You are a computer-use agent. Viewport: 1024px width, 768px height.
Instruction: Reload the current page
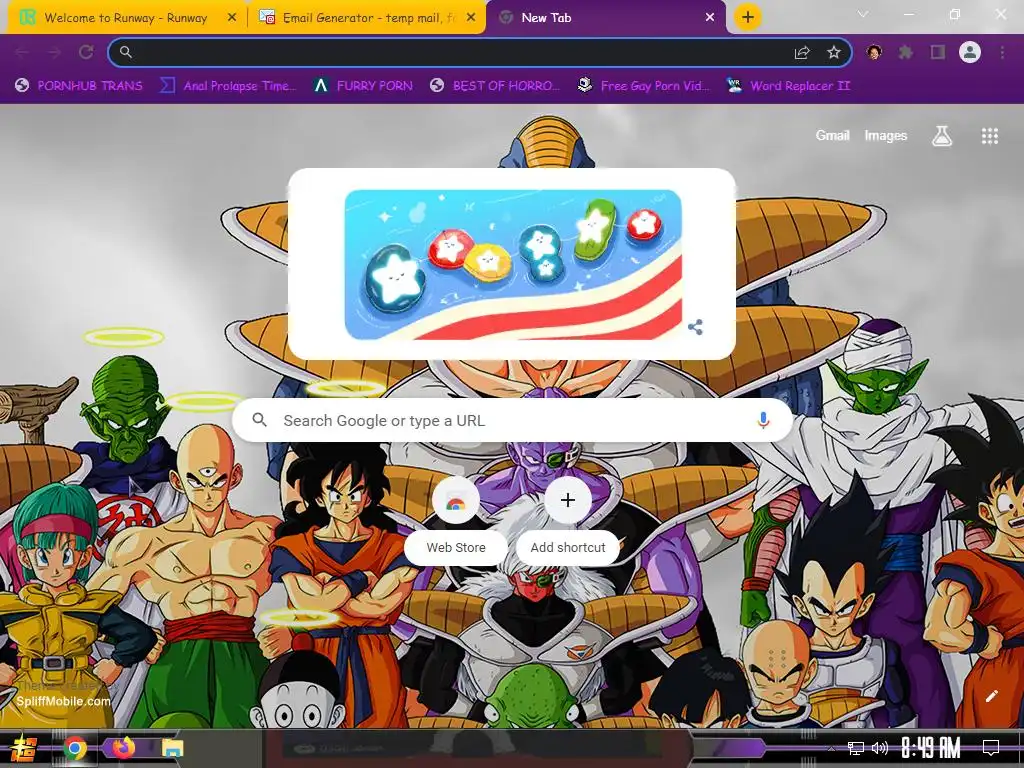click(x=86, y=52)
